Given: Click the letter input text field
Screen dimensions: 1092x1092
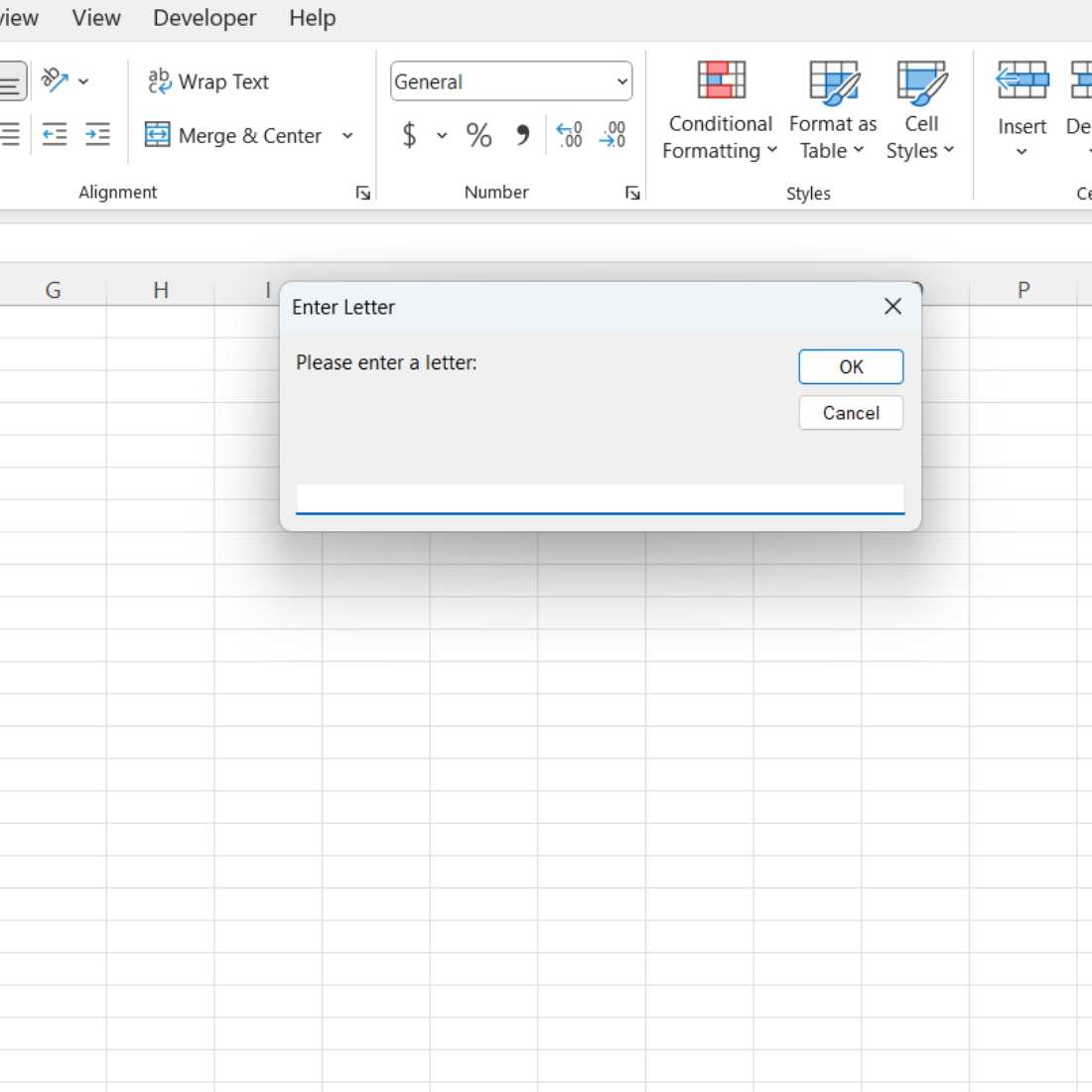Looking at the screenshot, I should pos(600,498).
